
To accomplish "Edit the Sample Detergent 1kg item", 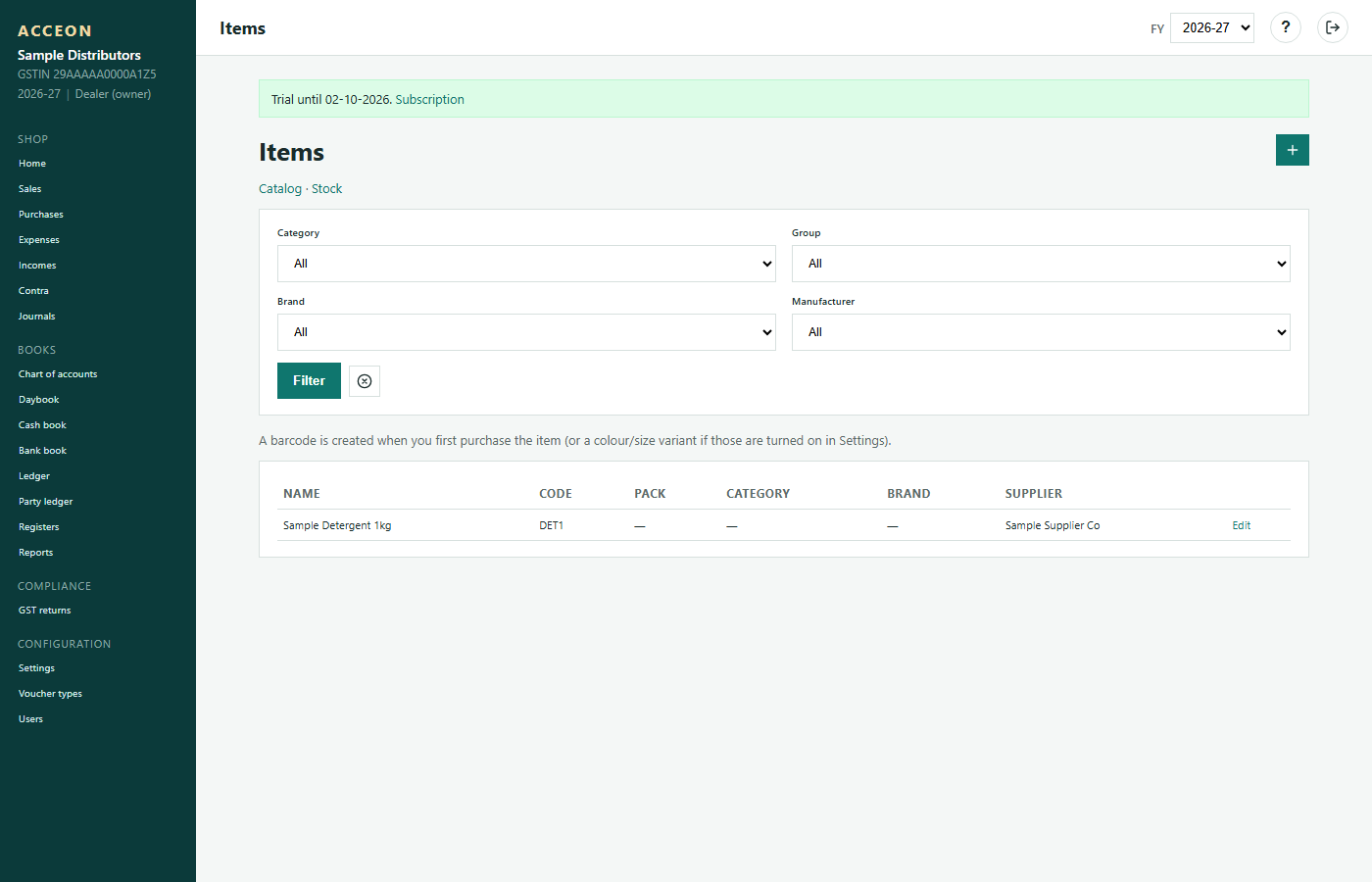I will 1241,525.
